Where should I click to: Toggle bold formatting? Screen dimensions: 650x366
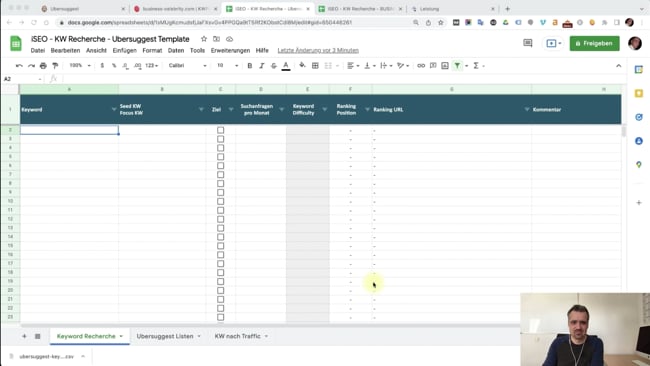[x=250, y=65]
